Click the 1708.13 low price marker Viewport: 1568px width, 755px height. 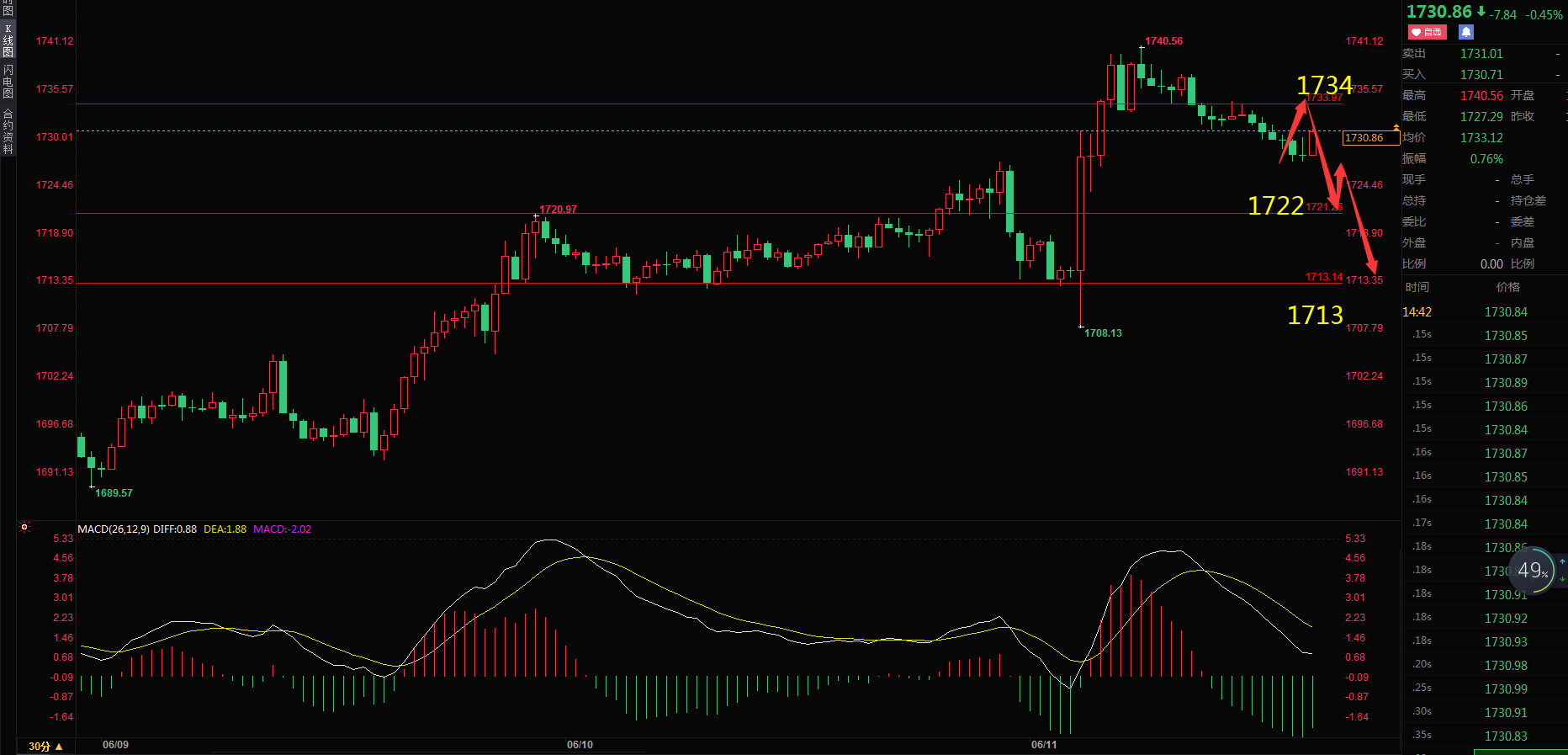(1103, 333)
